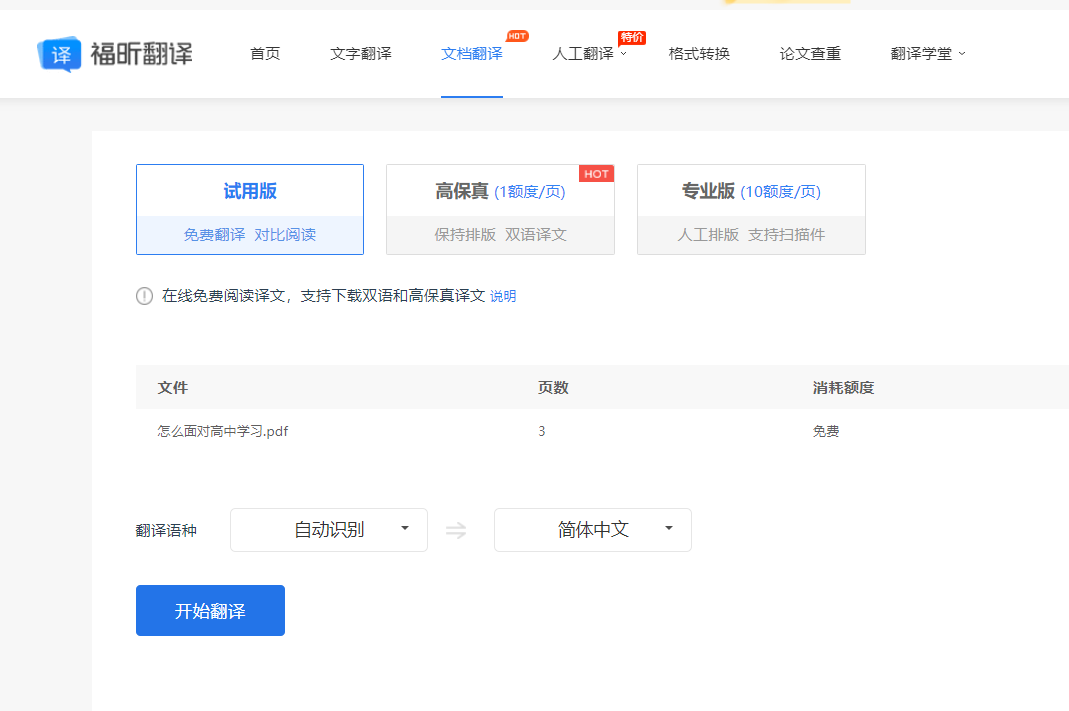Click the 福昕翻译 brand name text
1069x711 pixels.
click(142, 54)
